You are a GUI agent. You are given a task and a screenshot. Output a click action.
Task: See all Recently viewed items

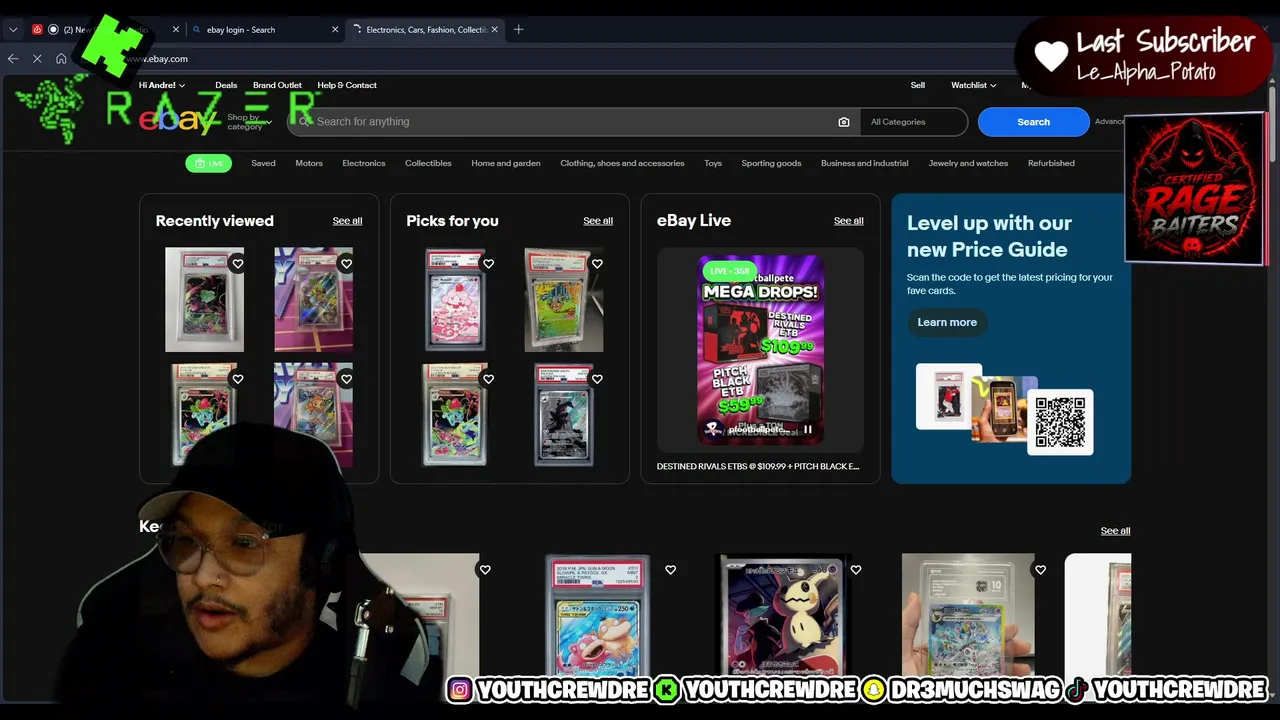(x=347, y=221)
